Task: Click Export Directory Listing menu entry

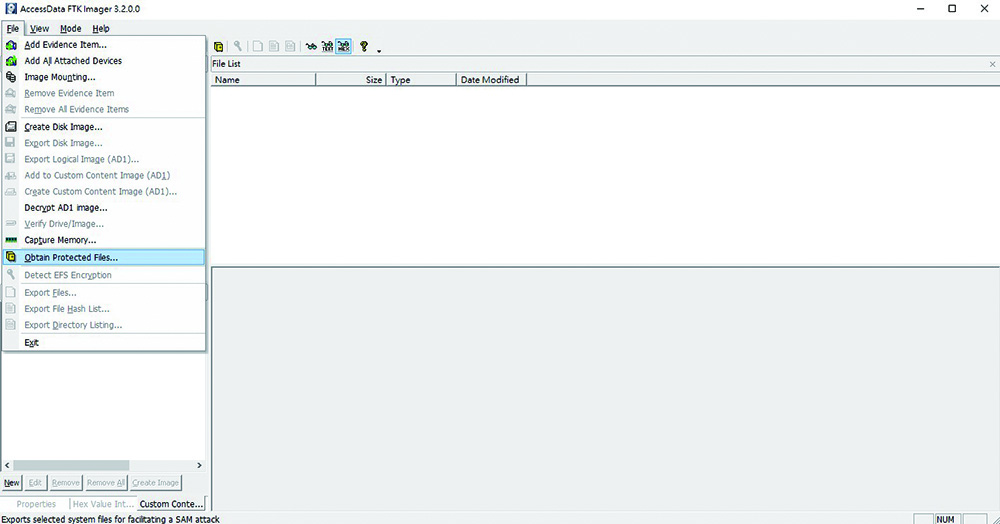Action: [104, 324]
